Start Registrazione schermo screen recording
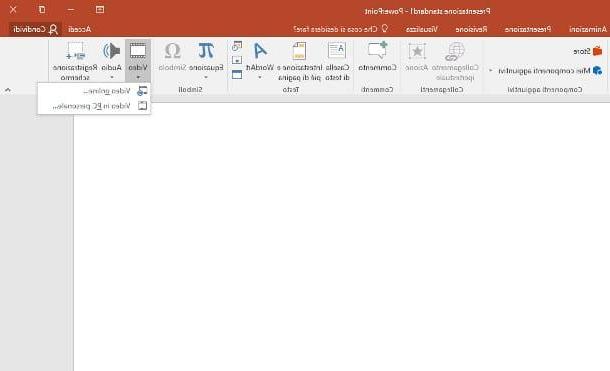The image size is (610, 371). 75,60
